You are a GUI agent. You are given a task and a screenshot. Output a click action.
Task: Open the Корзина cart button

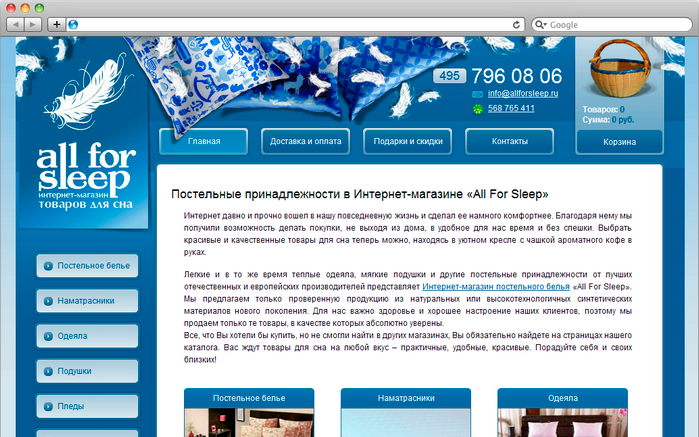pyautogui.click(x=619, y=142)
